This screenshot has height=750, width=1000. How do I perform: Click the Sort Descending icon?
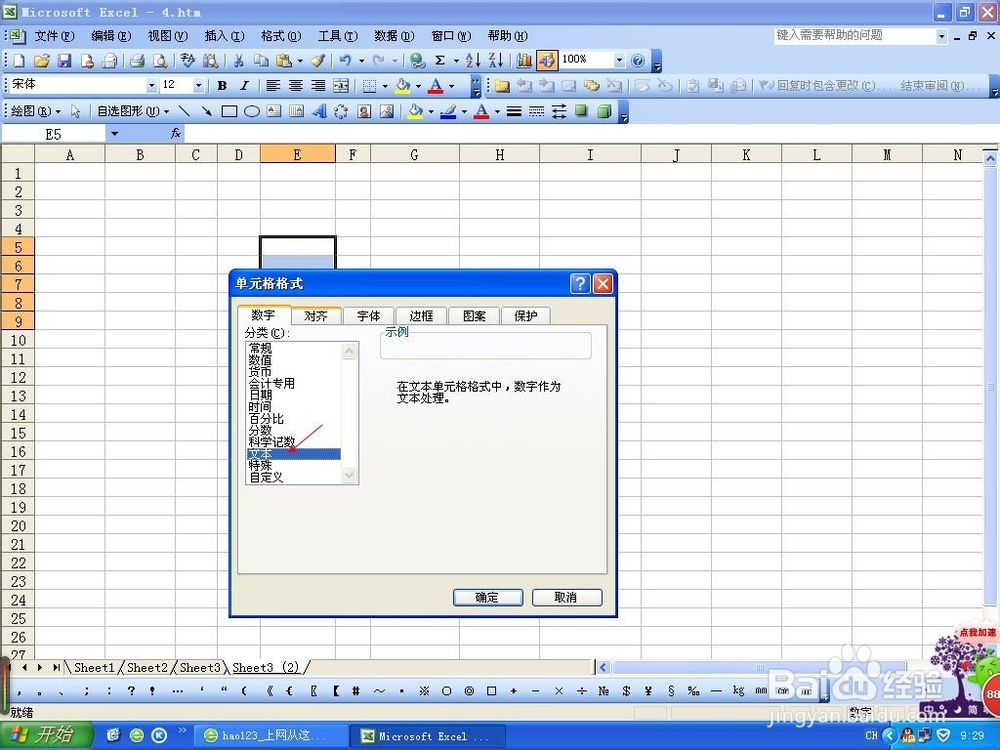tap(496, 61)
